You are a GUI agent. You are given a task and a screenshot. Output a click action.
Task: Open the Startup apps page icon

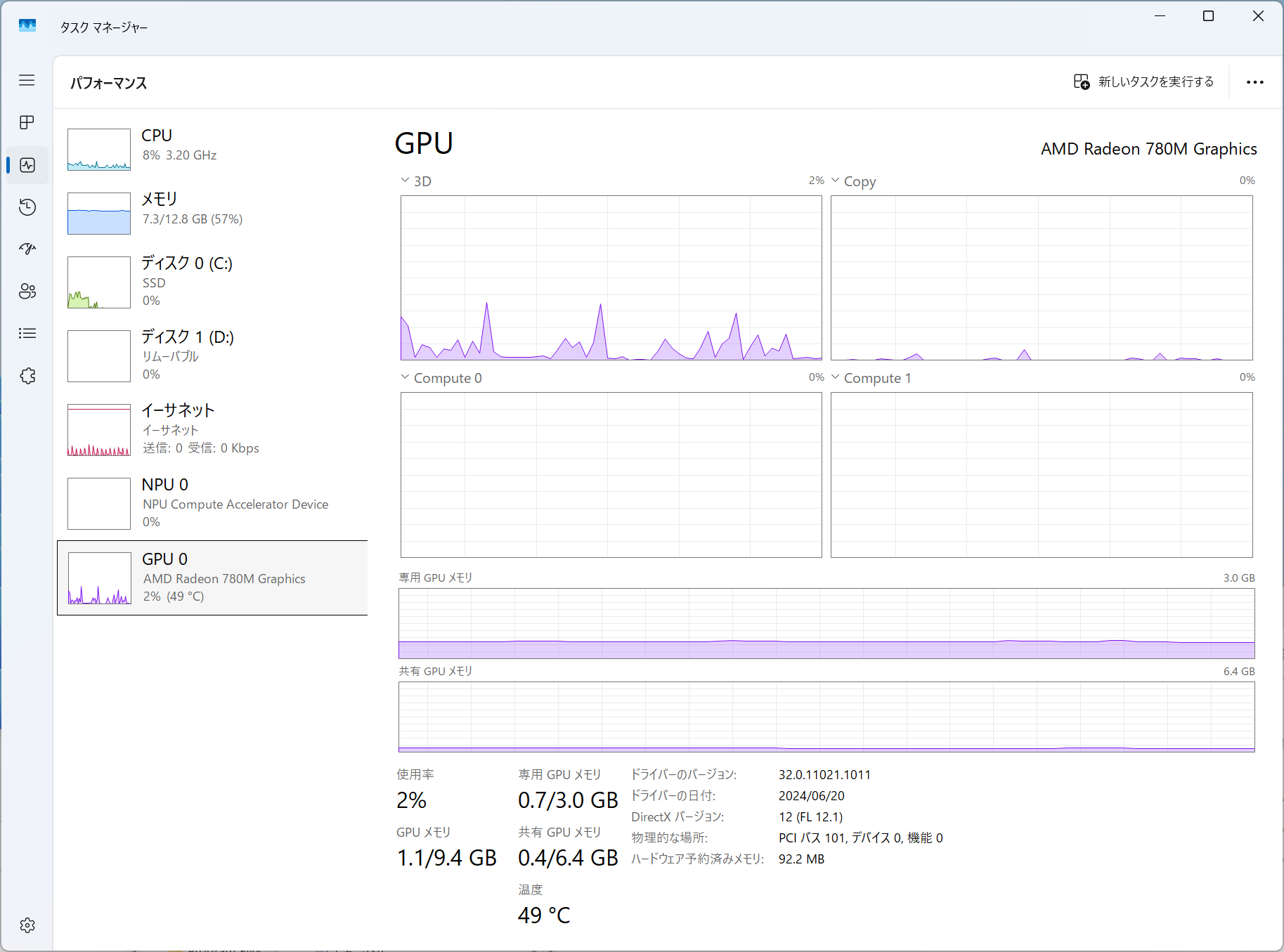pos(27,249)
